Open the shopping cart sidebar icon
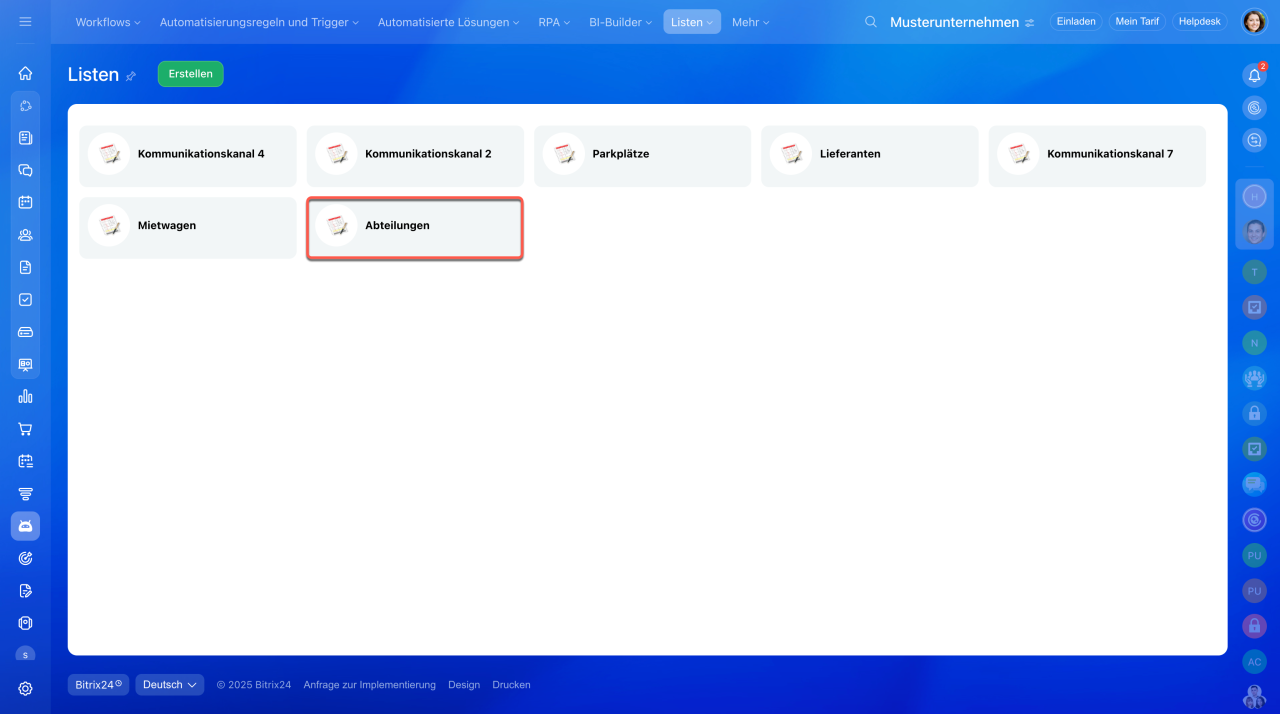 click(x=25, y=429)
